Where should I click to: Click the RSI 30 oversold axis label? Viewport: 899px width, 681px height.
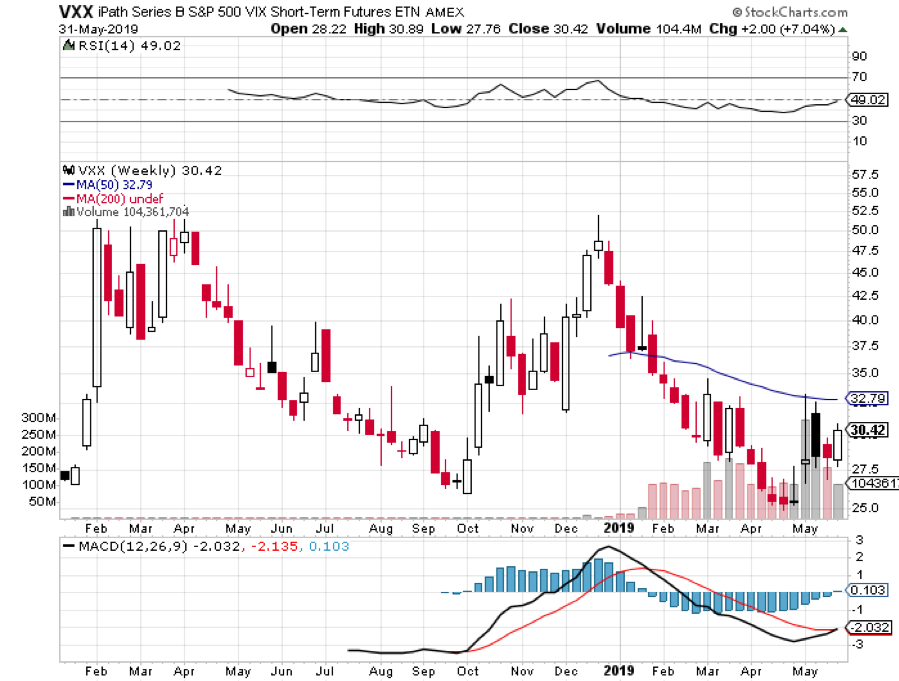pos(859,120)
